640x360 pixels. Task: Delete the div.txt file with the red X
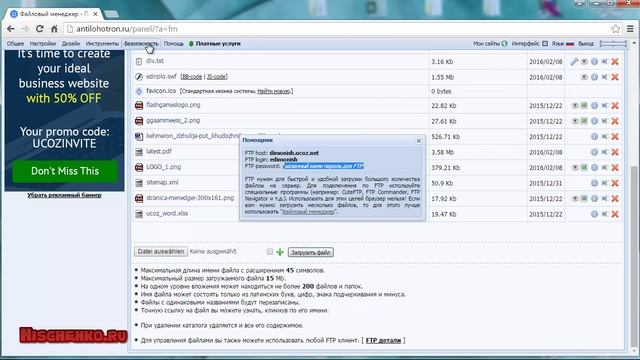[615, 62]
